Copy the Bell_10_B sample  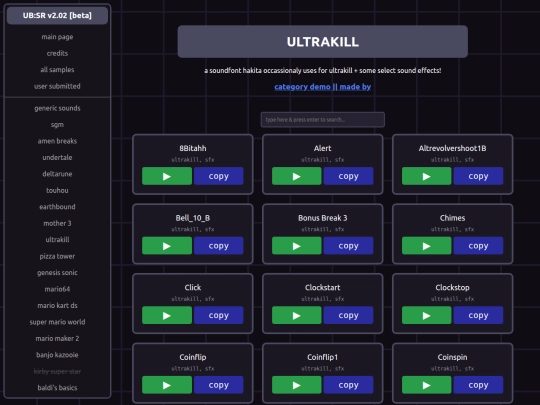pos(219,246)
